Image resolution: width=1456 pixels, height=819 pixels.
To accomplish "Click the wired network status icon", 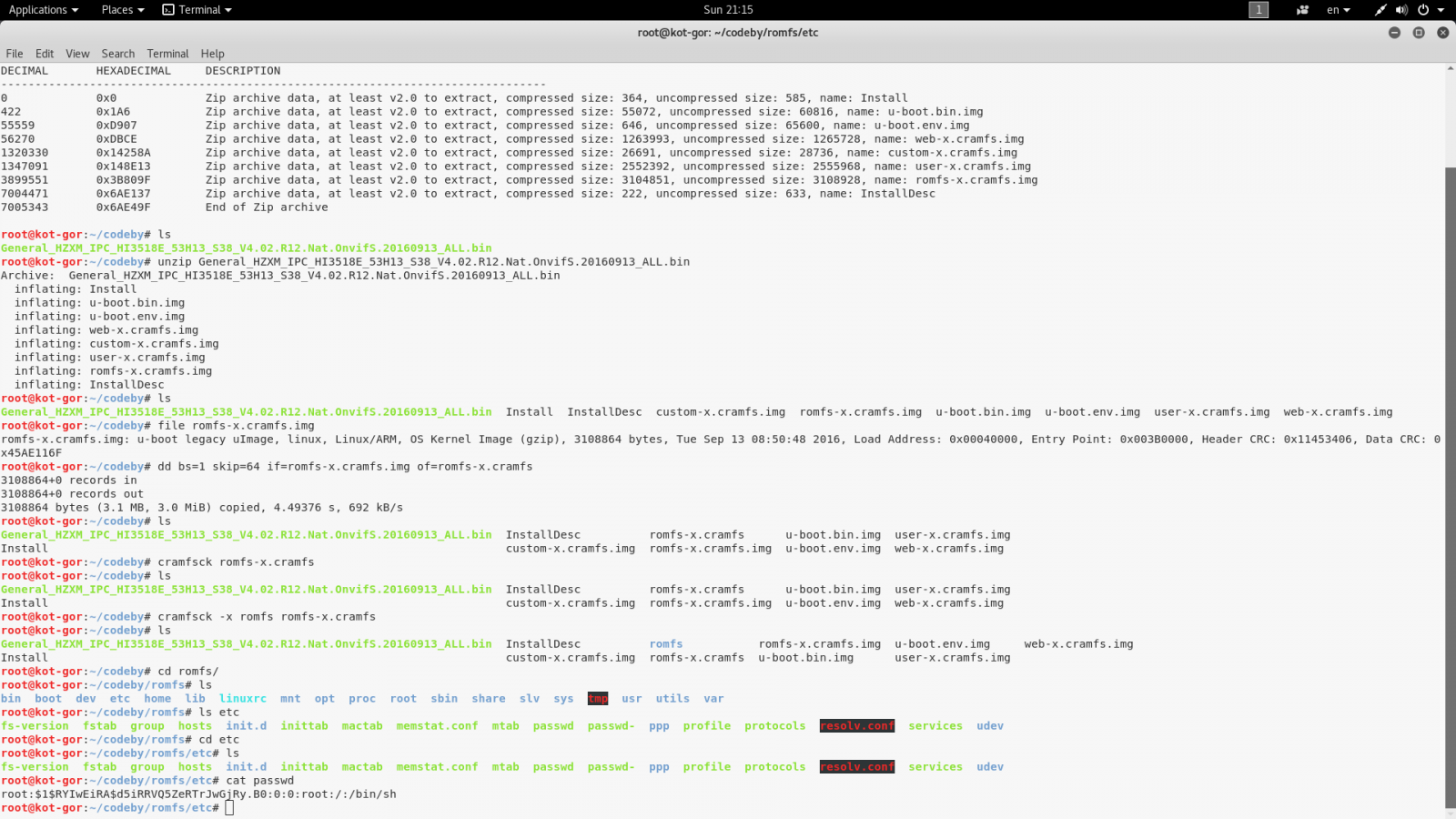I will click(x=1380, y=10).
